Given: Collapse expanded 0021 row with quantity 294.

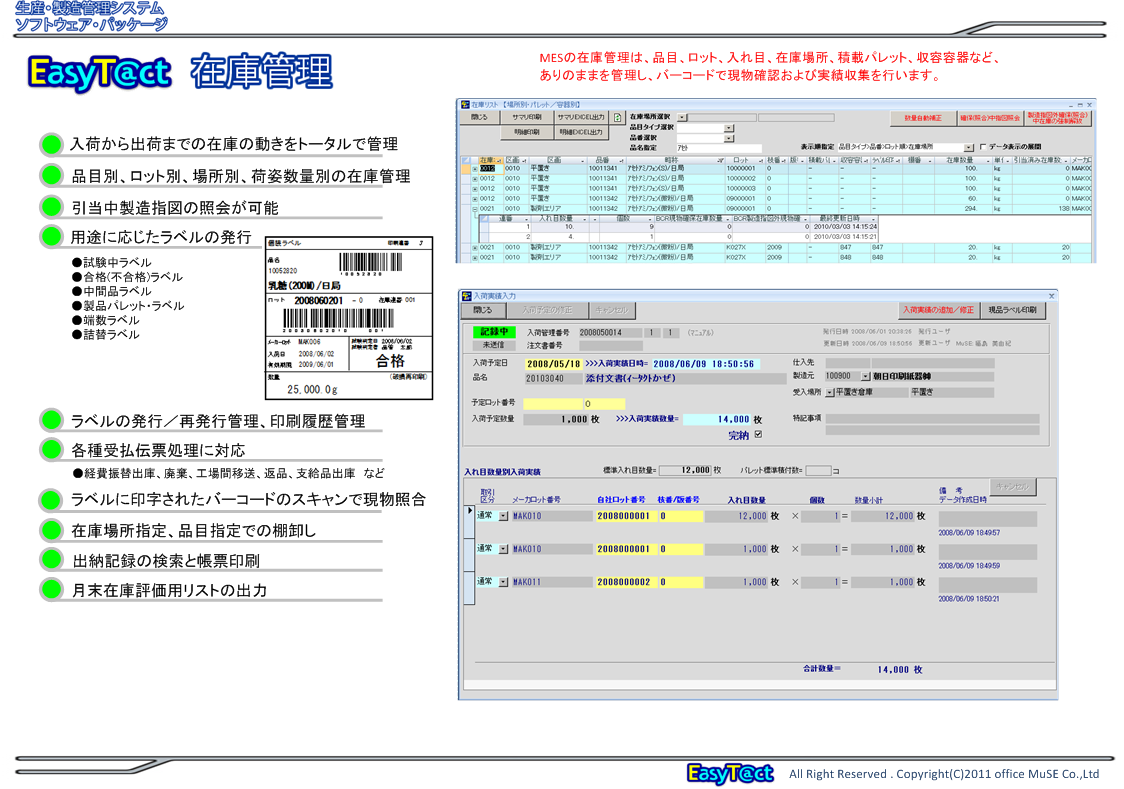Looking at the screenshot, I should (x=475, y=209).
